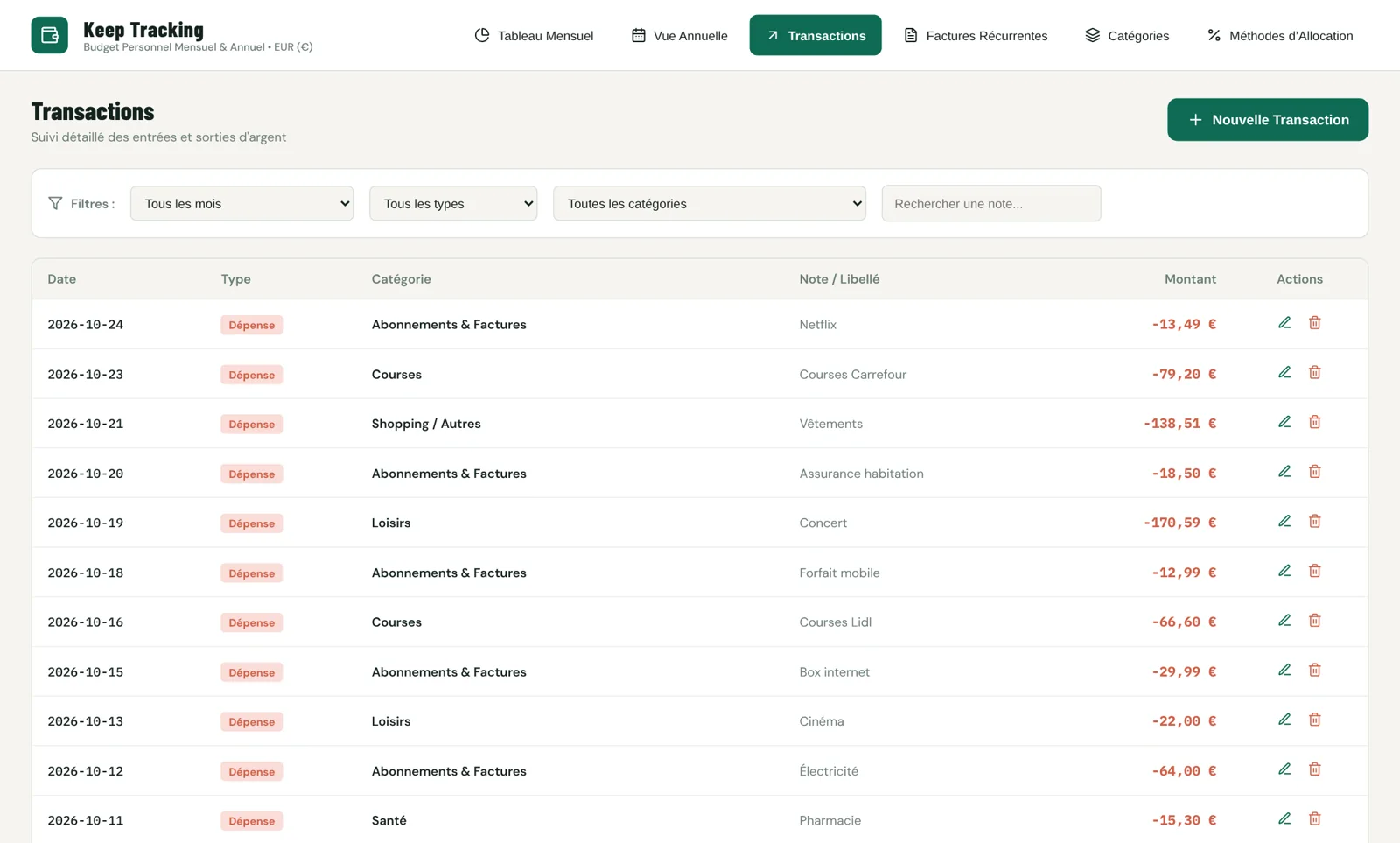The height and width of the screenshot is (843, 1400).
Task: Click the date 2026-10-21
Action: (x=86, y=424)
